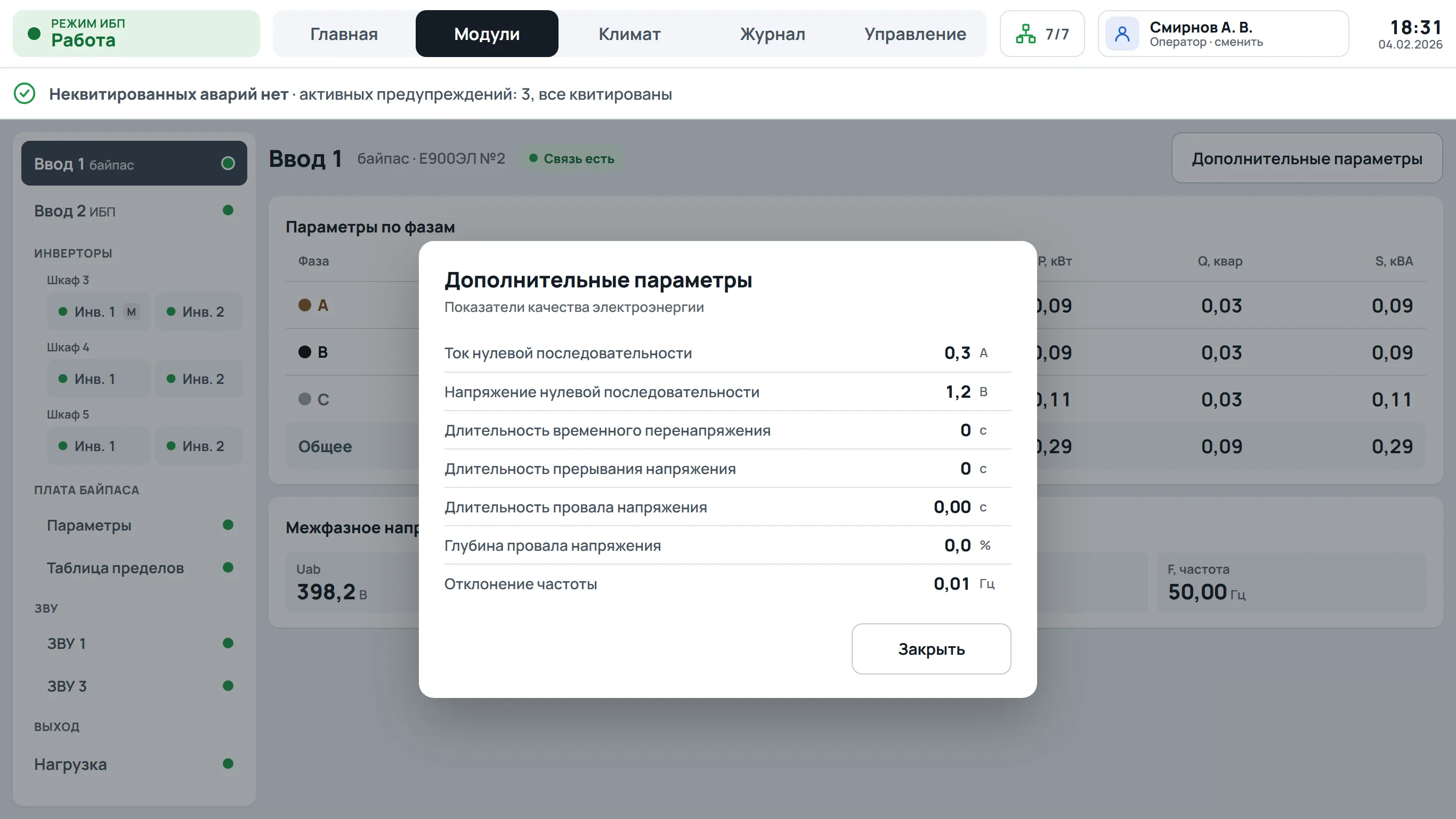Select Ввод 1 байпас in sidebar

(134, 164)
